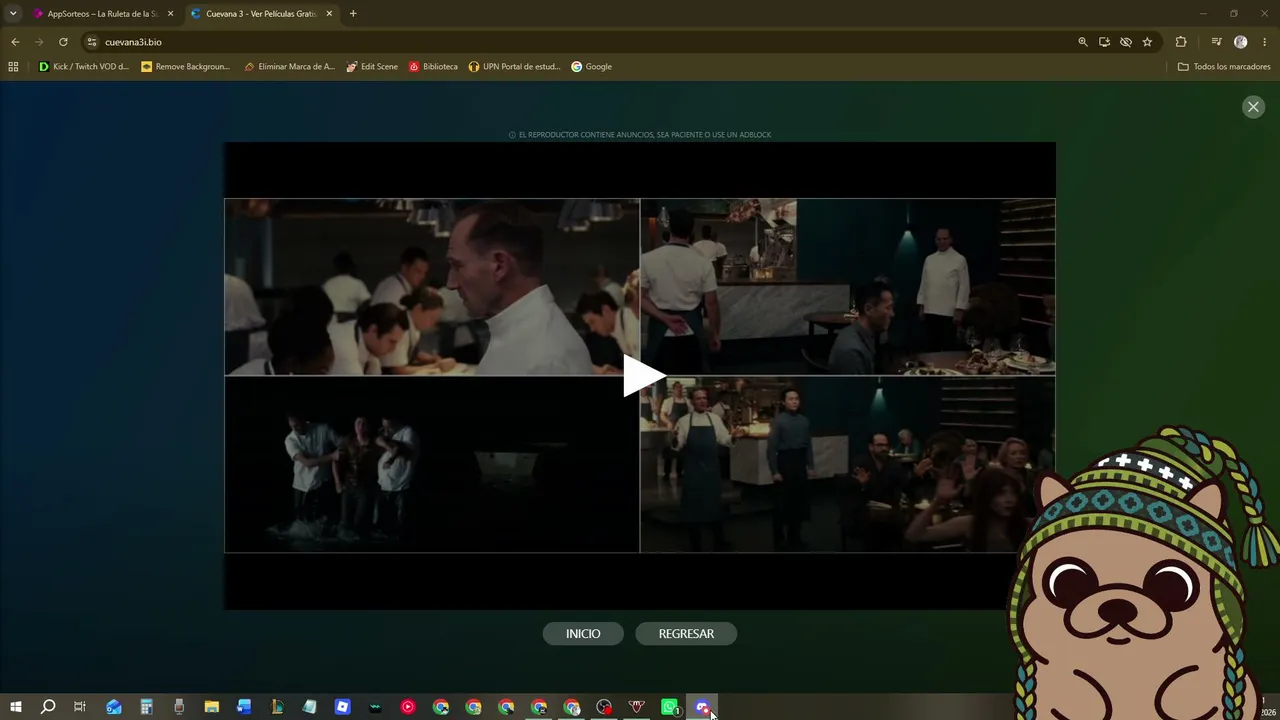Open the Valorant taskbar icon
This screenshot has height=720, width=1280.
pos(637,707)
